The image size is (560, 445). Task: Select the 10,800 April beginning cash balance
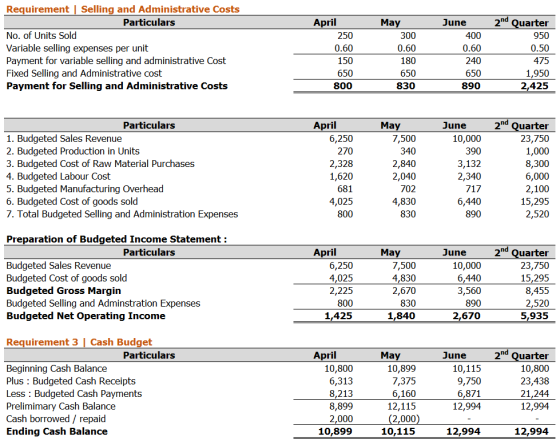[339, 369]
